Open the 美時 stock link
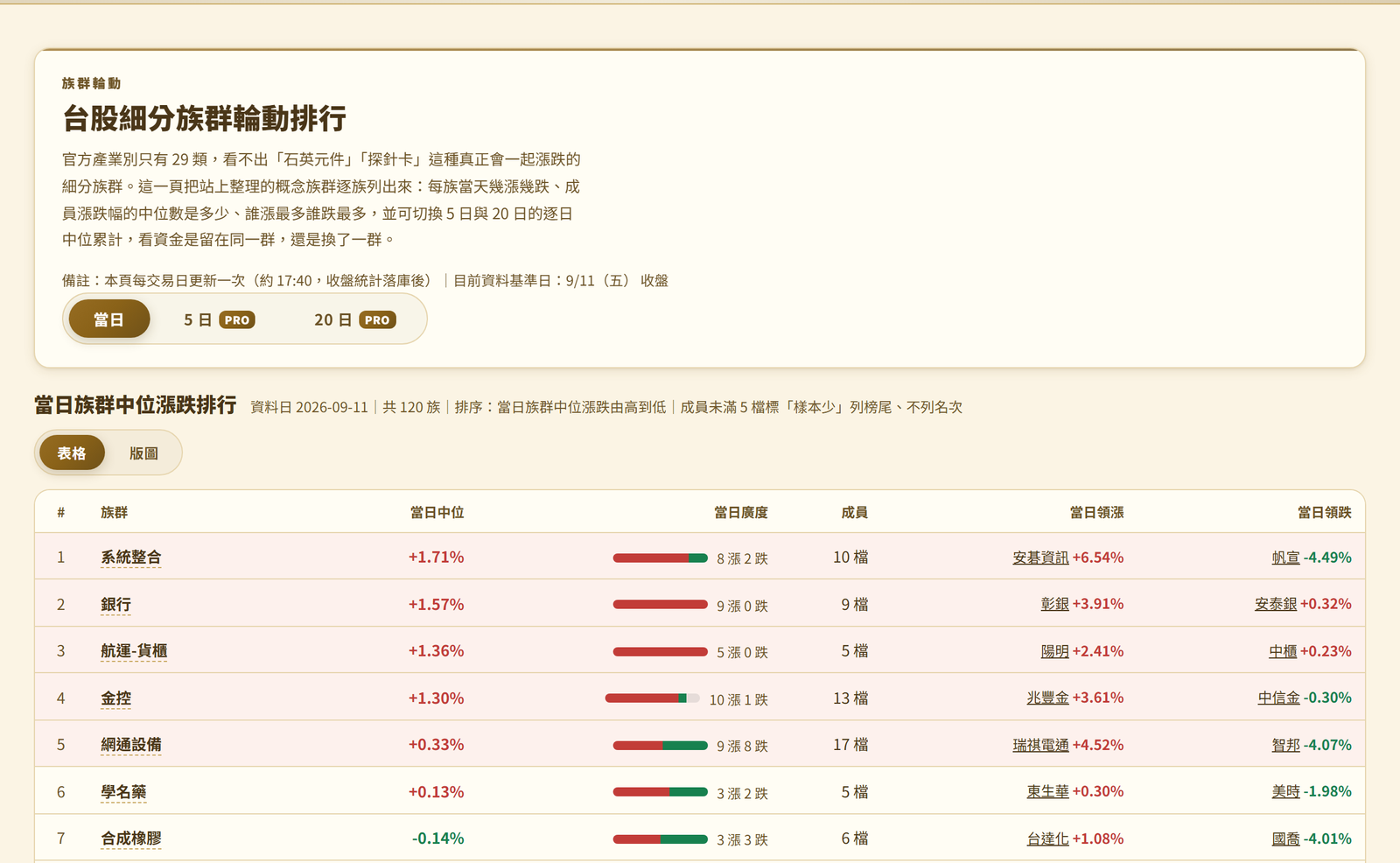This screenshot has height=863, width=1400. pyautogui.click(x=1285, y=791)
